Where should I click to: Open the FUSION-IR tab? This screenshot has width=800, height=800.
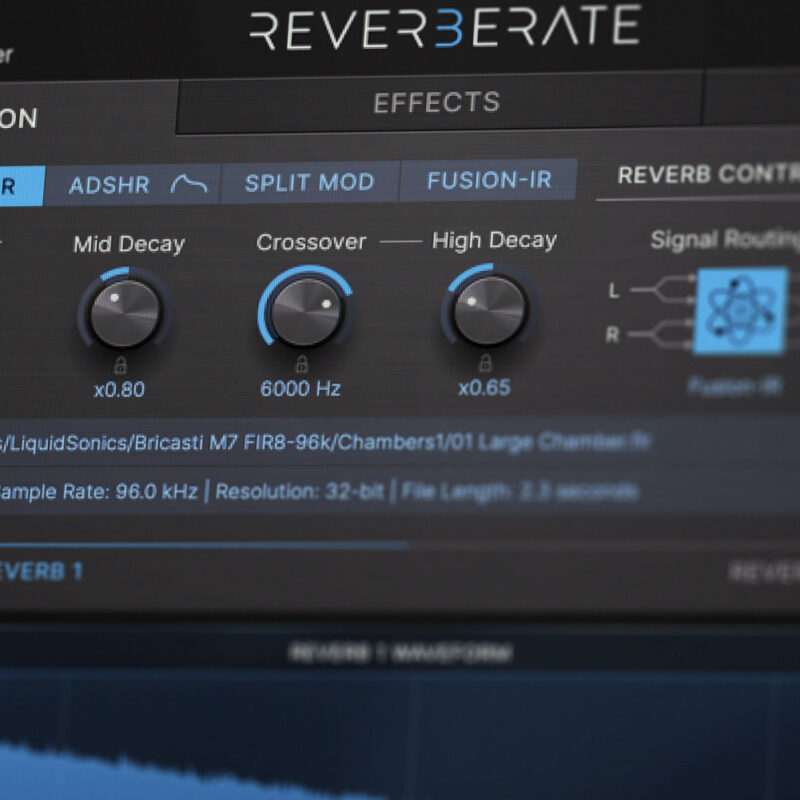coord(489,180)
